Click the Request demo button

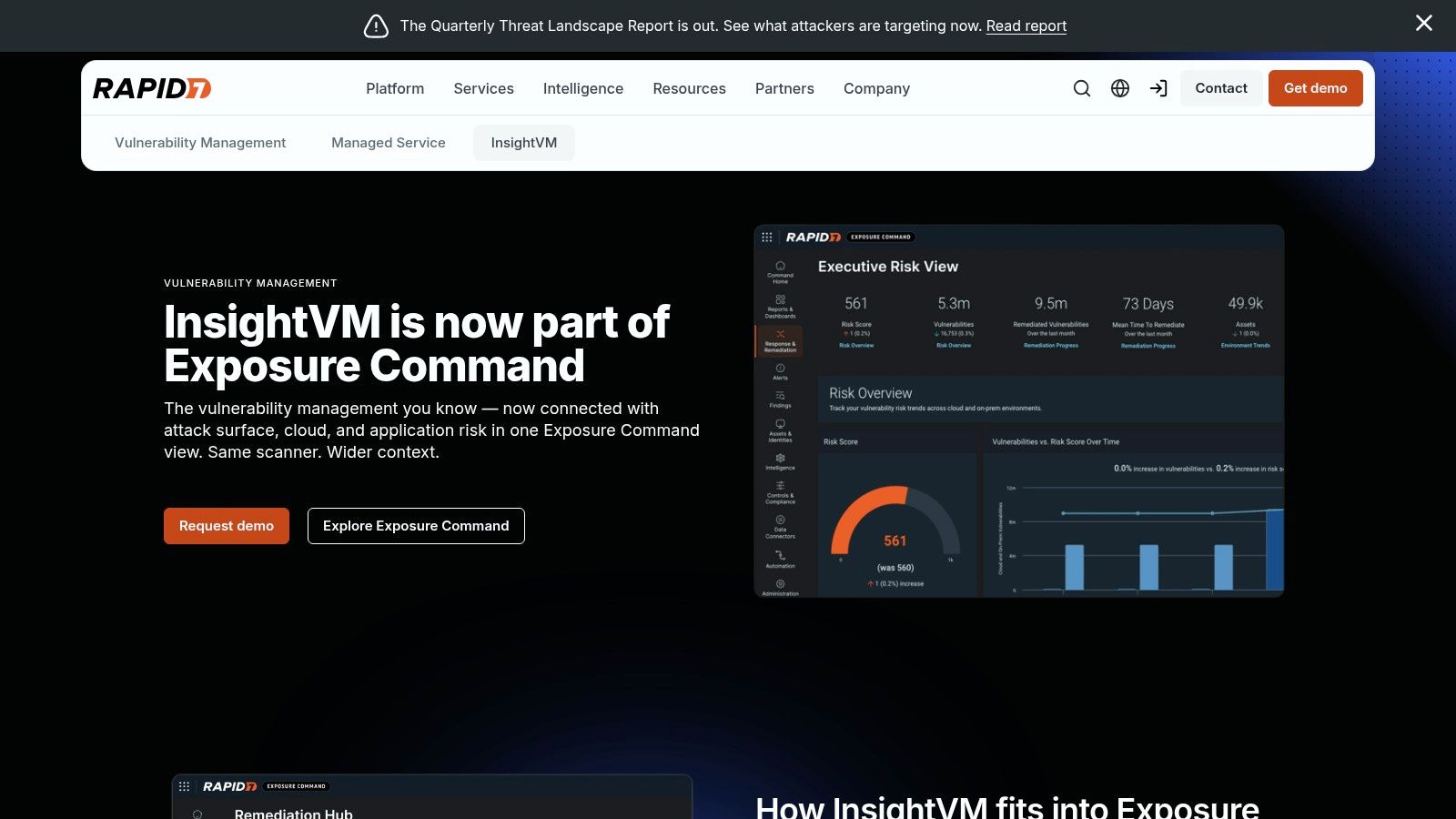coord(227,526)
